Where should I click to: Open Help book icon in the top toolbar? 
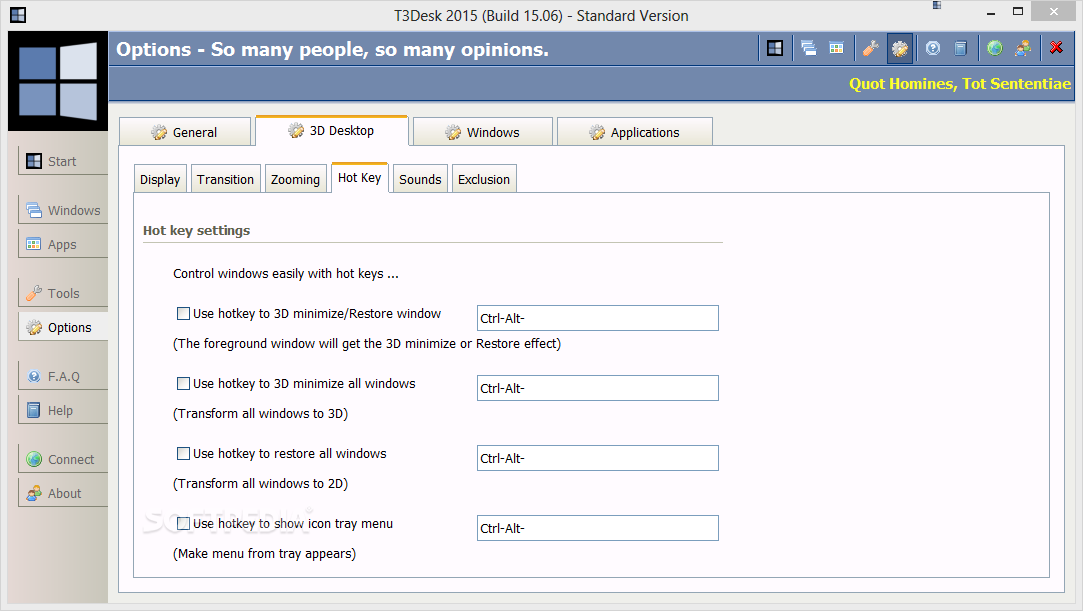(960, 48)
